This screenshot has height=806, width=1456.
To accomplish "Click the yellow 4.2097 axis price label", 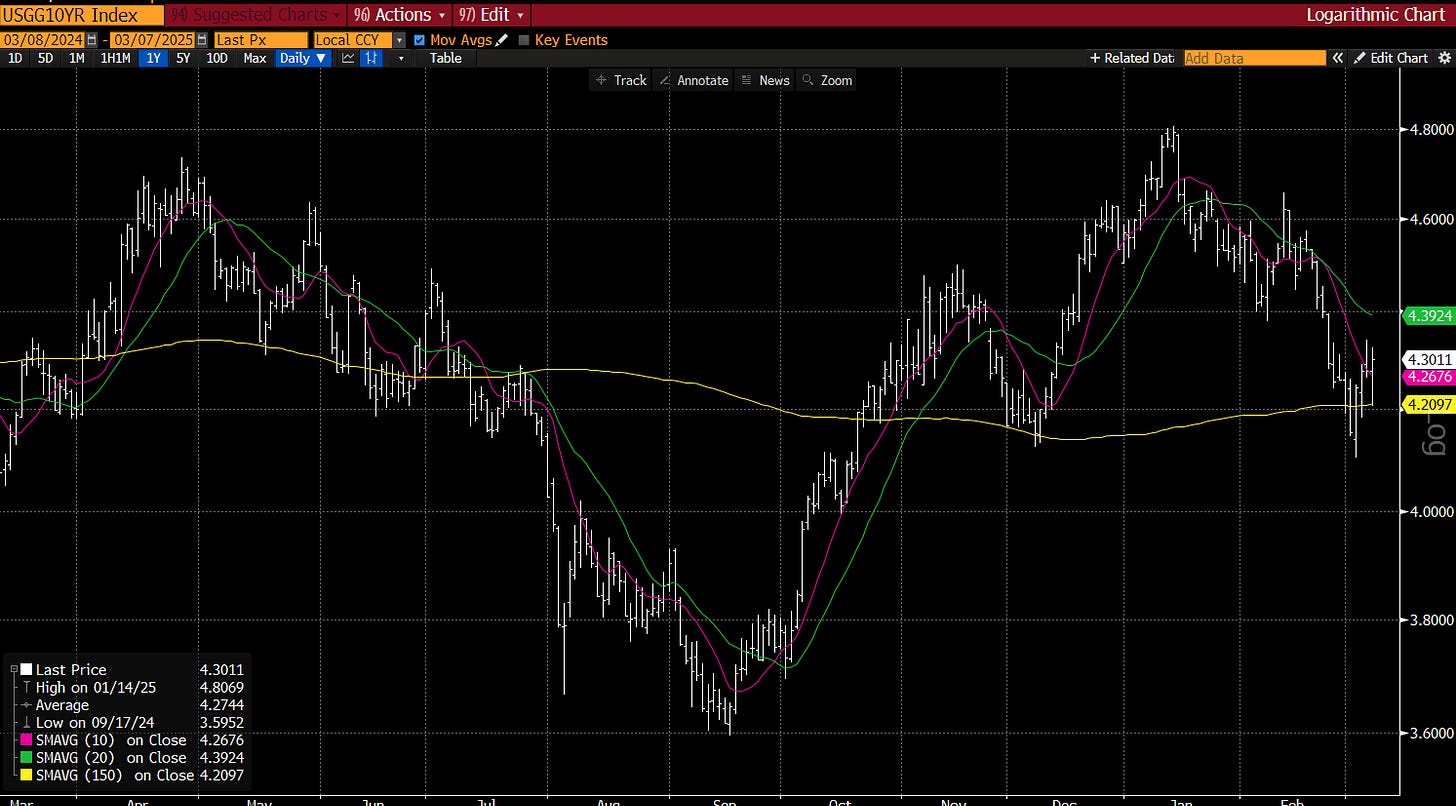I will click(1429, 404).
